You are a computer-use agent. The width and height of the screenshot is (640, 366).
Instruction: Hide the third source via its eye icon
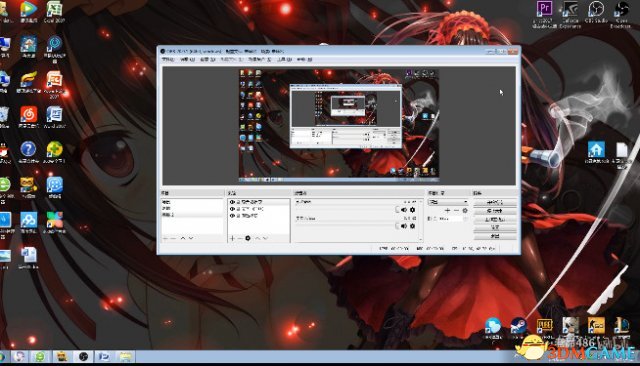[x=232, y=216]
